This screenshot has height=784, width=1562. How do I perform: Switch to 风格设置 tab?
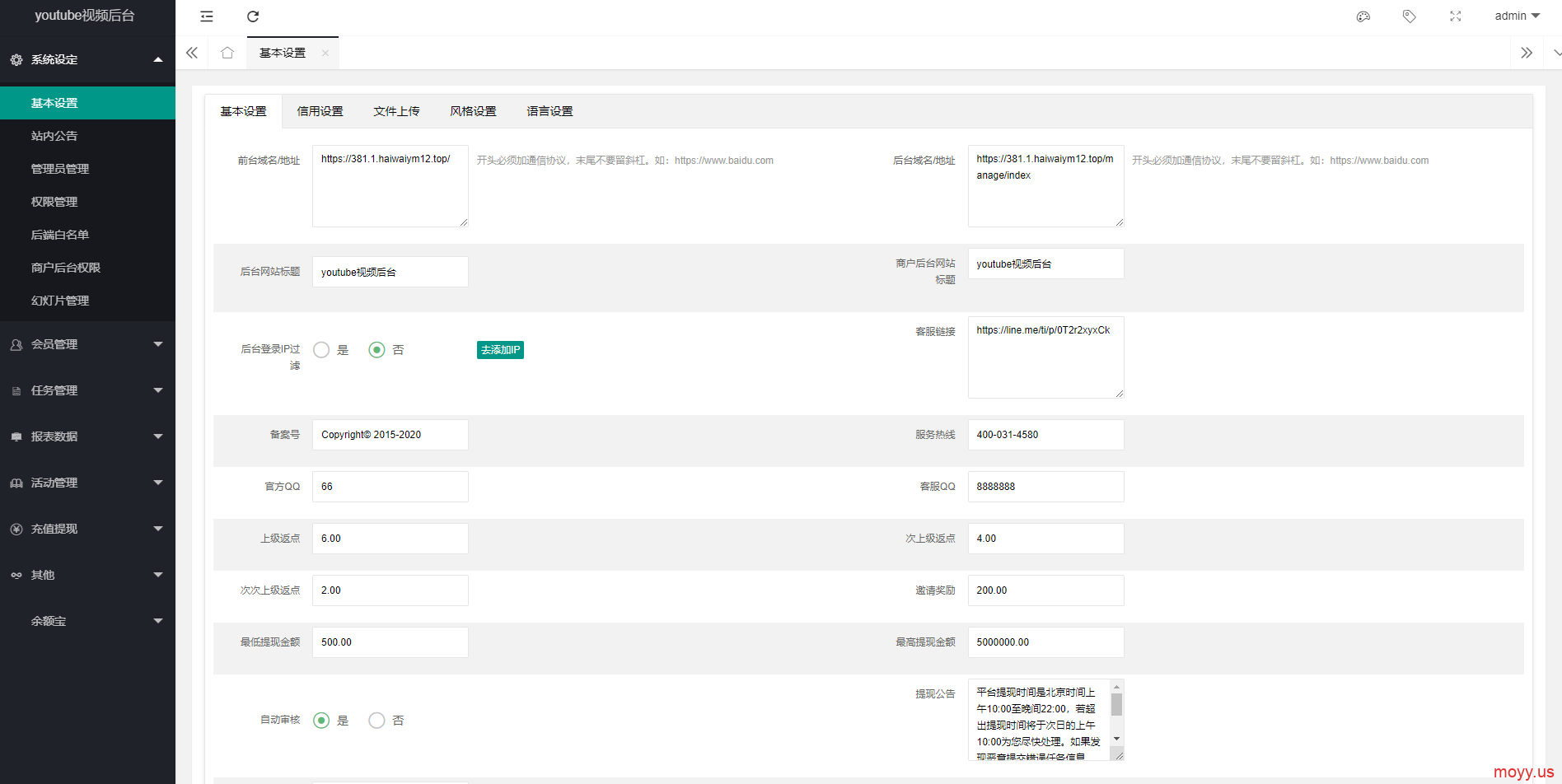pos(473,111)
